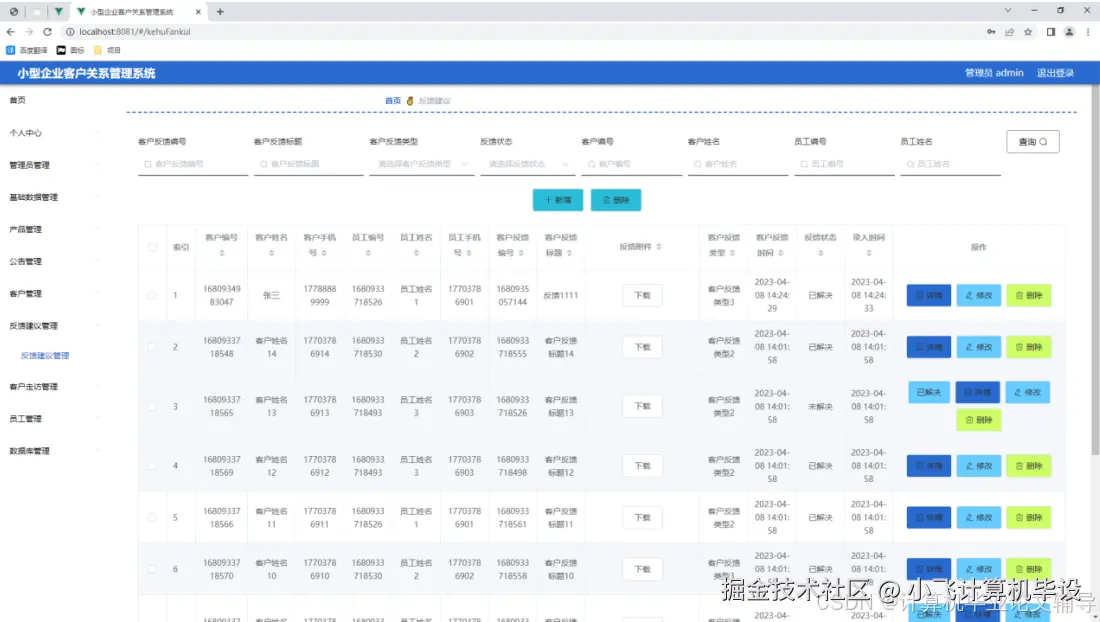Check the checkbox for row 3
Viewport: 1100px width, 622px height.
(x=152, y=407)
